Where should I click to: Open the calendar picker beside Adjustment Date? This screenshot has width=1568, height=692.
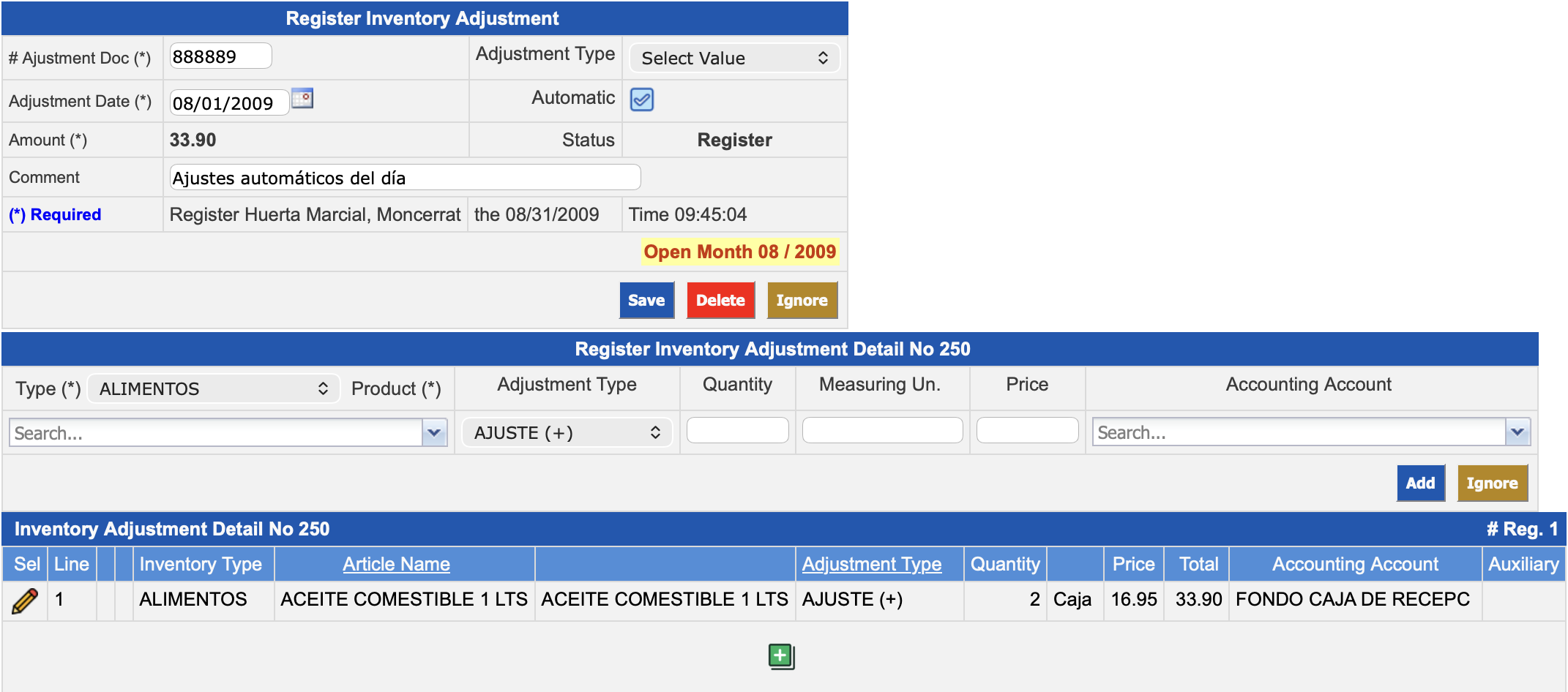[302, 99]
